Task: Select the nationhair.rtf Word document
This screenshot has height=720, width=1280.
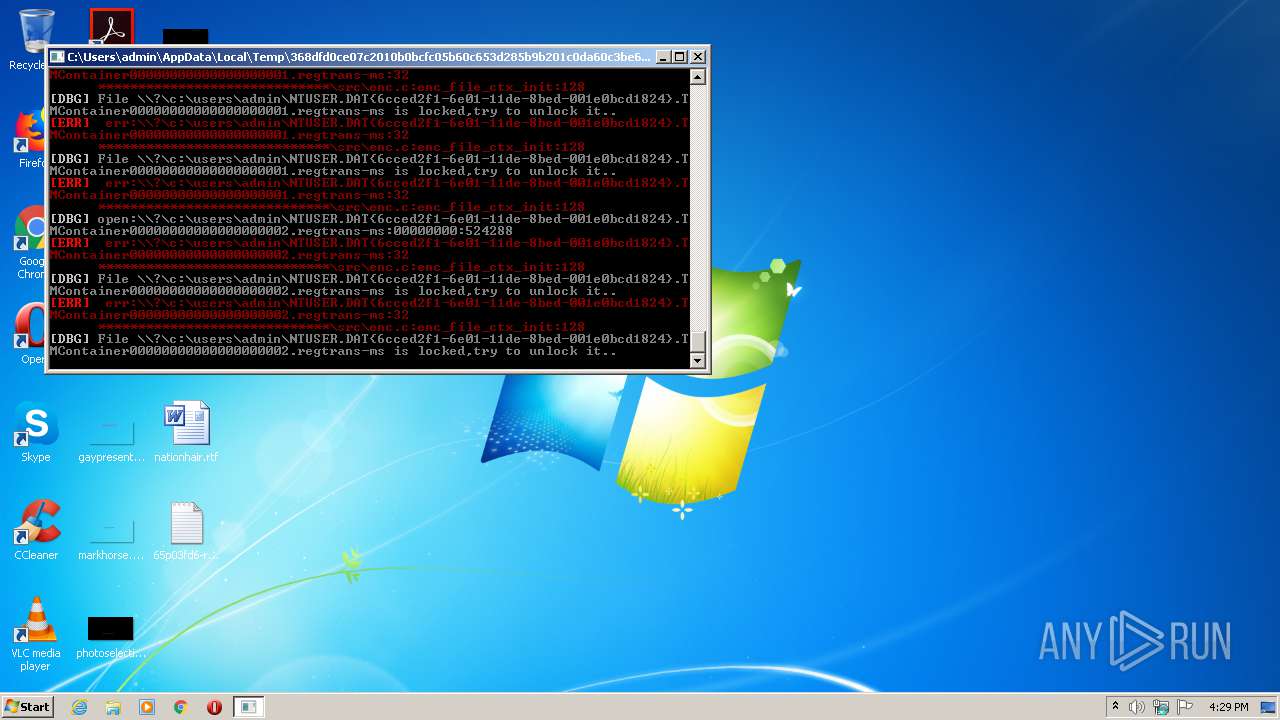Action: click(x=186, y=434)
